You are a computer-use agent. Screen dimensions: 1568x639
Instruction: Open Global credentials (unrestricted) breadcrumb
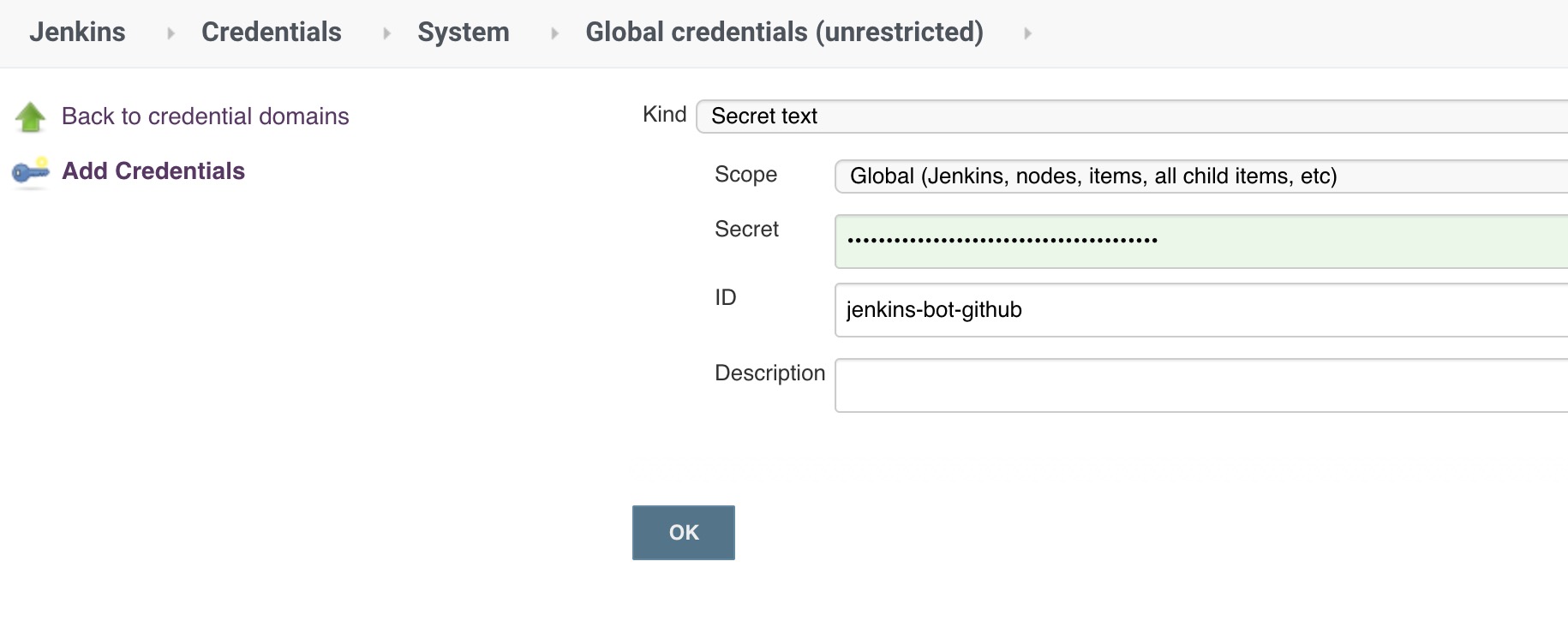pos(784,33)
